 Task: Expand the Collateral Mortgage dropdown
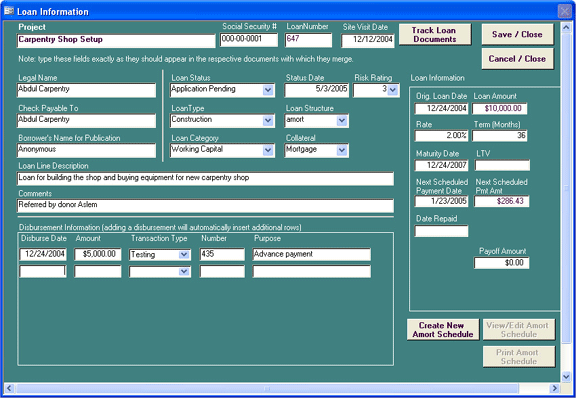click(x=342, y=150)
